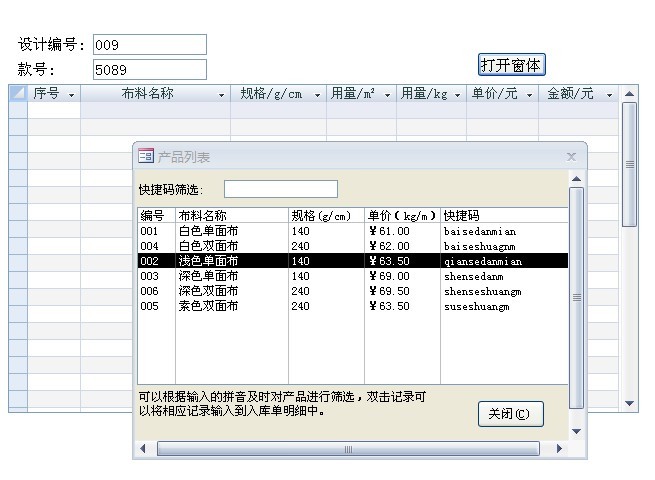
Task: Select product row 003 深色单面布
Action: (x=353, y=276)
